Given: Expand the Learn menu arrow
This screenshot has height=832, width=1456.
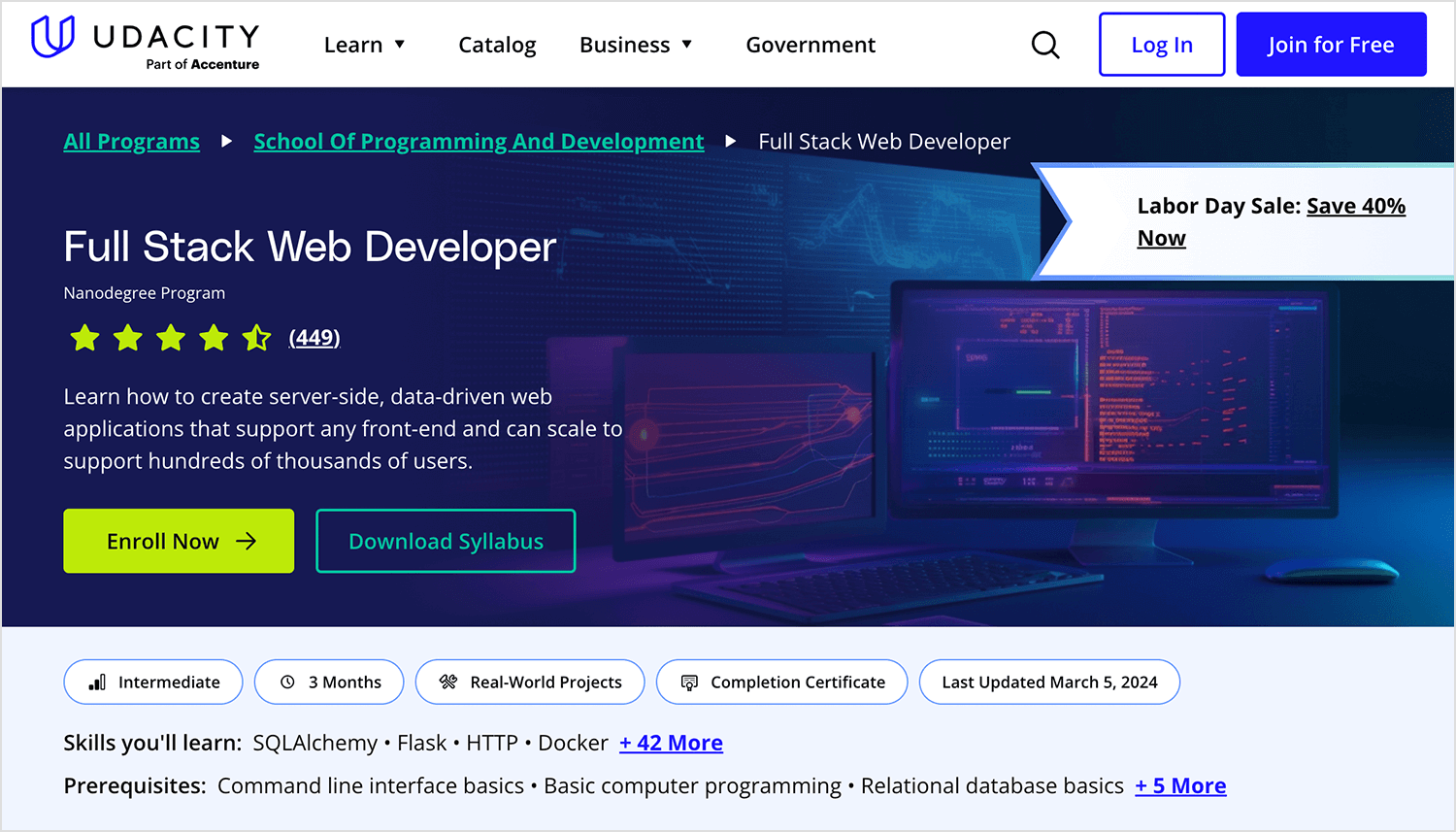Looking at the screenshot, I should pyautogui.click(x=400, y=45).
